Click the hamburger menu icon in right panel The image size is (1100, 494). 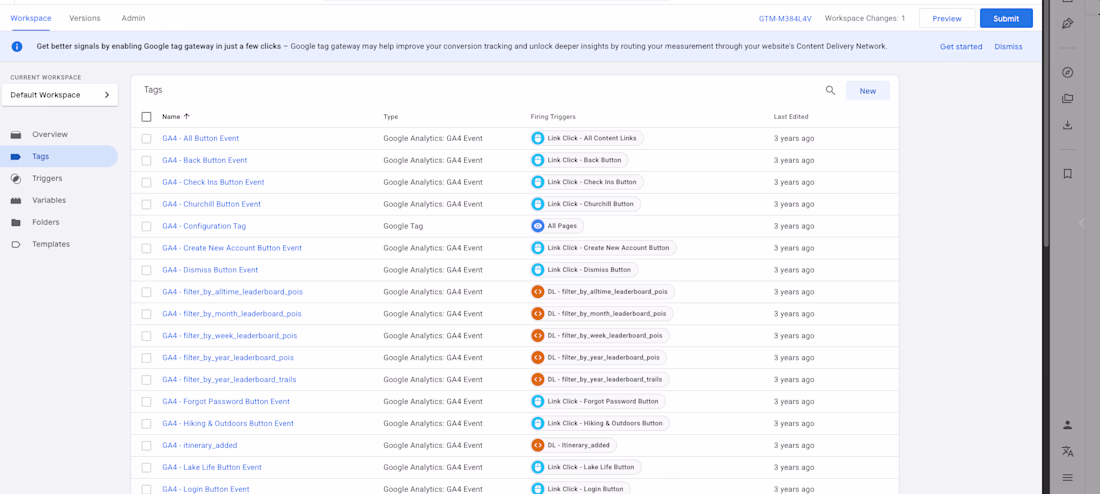click(x=1068, y=477)
